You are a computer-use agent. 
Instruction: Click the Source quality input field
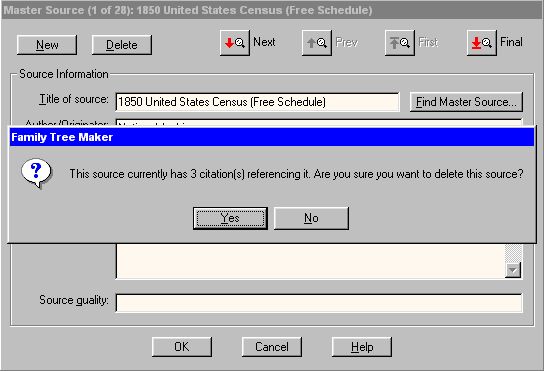pos(318,303)
